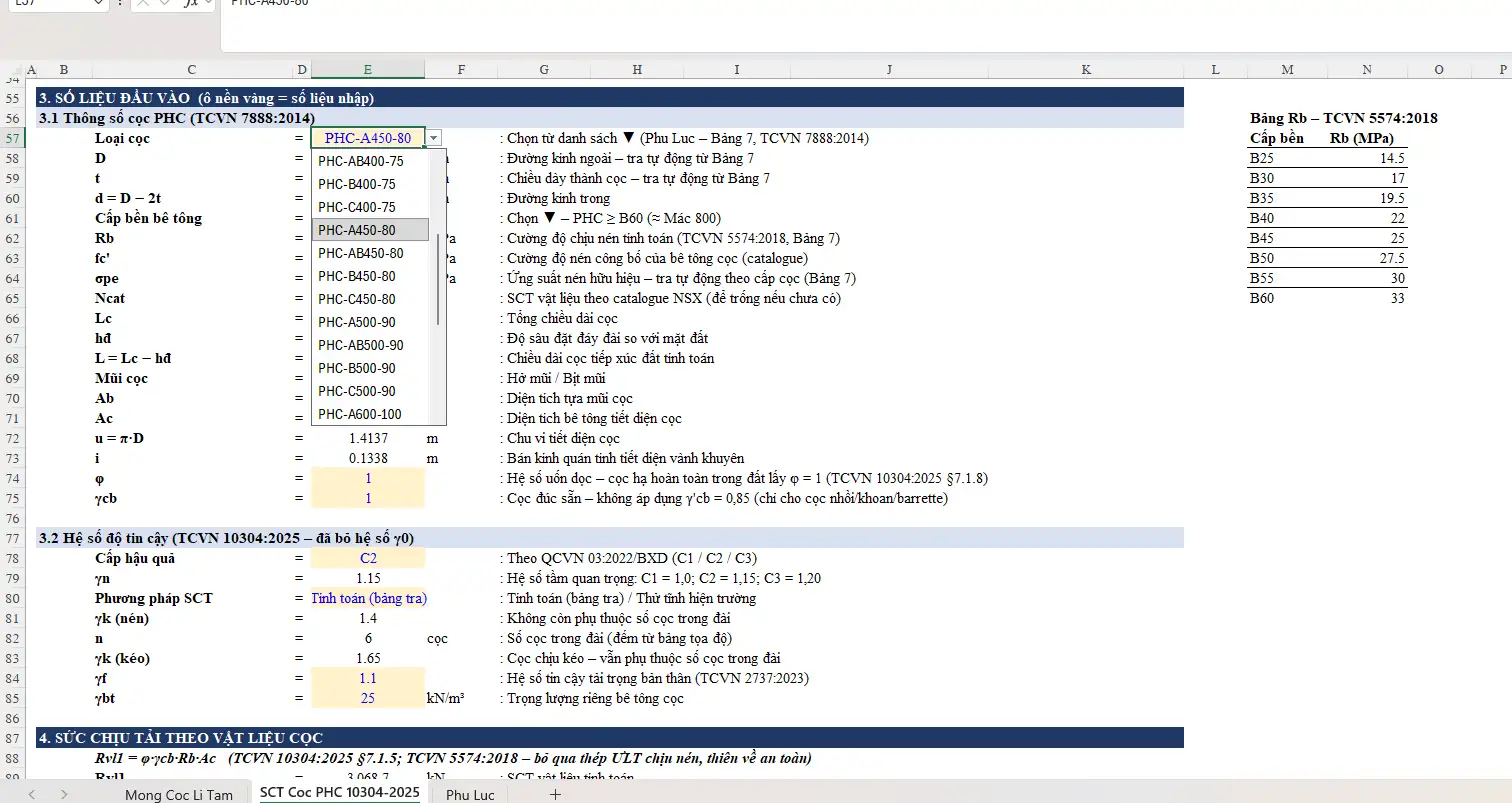
Task: Pick the PHC-AB500-90 option
Action: click(370, 345)
